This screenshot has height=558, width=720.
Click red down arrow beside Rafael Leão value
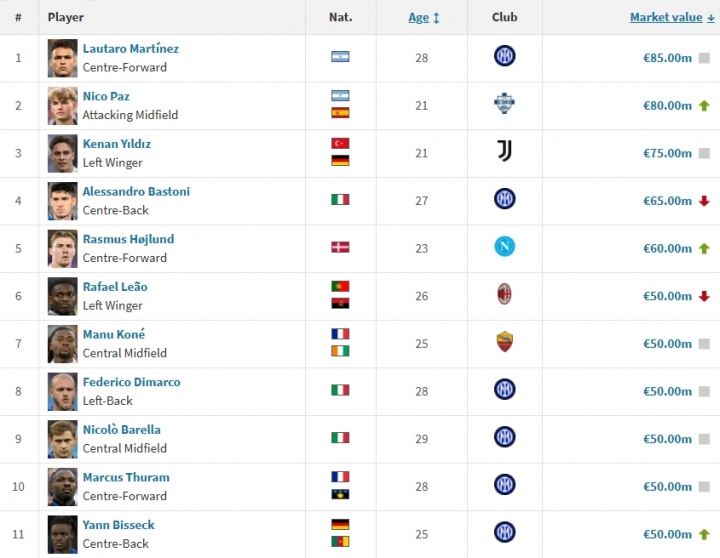[704, 296]
